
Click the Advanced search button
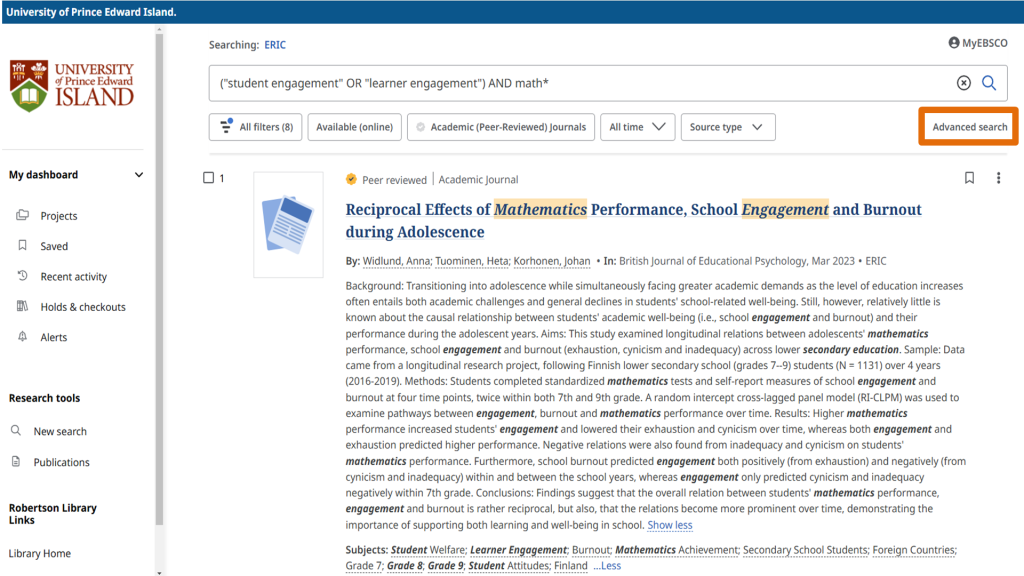pyautogui.click(x=969, y=127)
